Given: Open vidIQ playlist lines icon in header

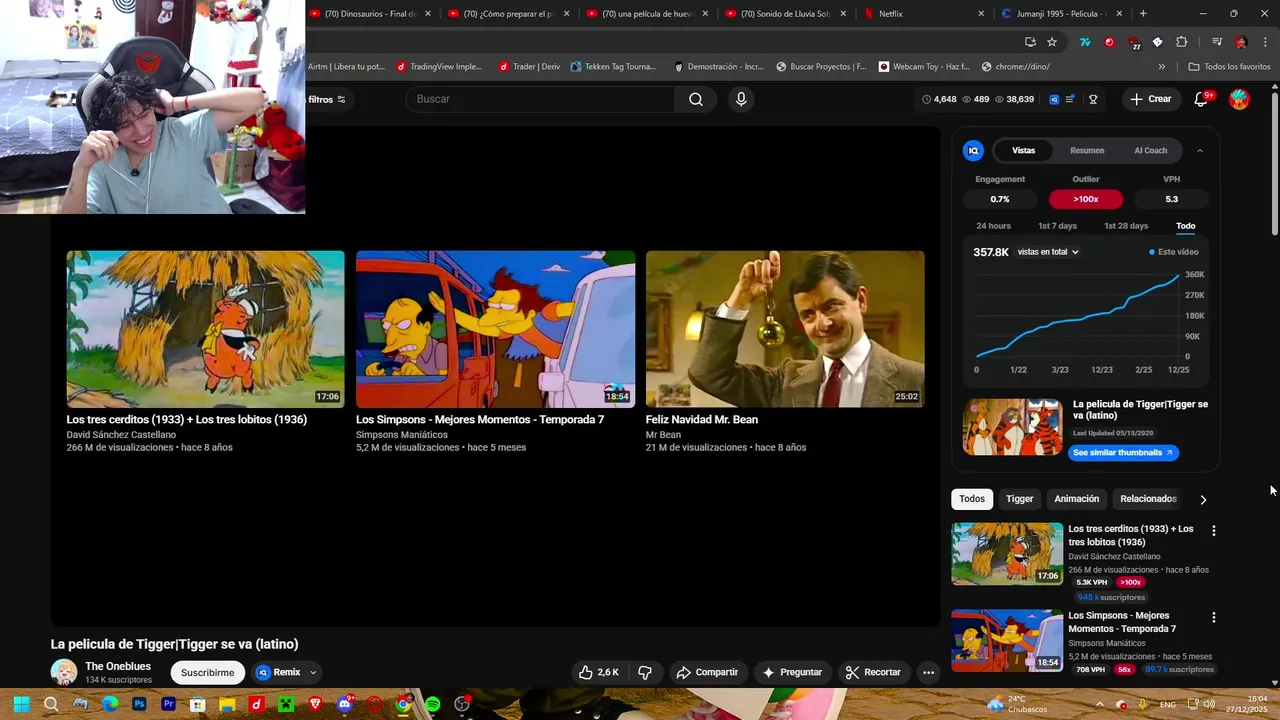Looking at the screenshot, I should pos(1070,99).
